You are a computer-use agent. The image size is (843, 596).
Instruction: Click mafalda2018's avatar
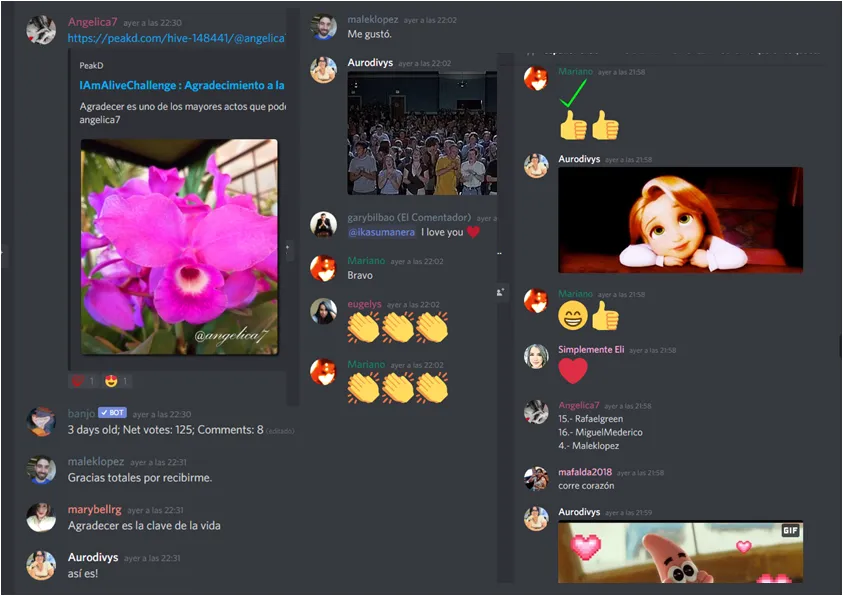coord(536,479)
